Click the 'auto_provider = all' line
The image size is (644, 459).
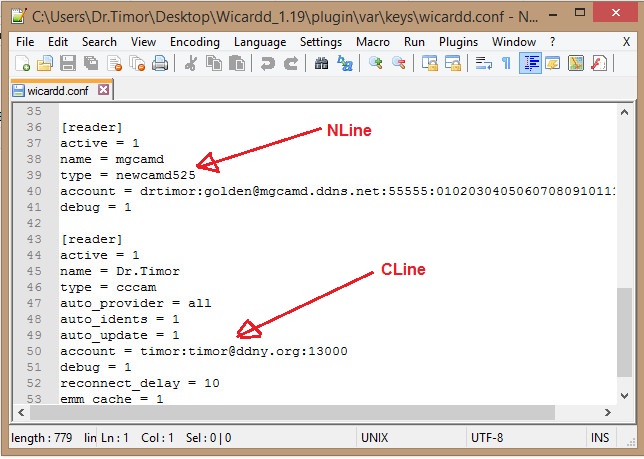(136, 303)
